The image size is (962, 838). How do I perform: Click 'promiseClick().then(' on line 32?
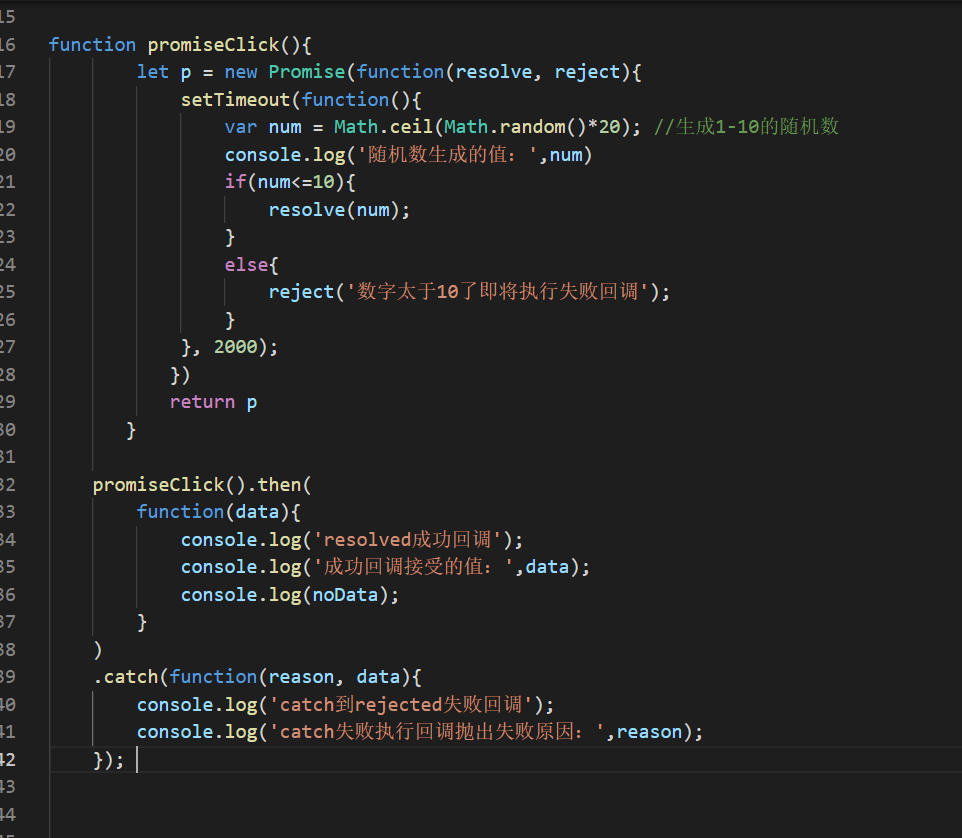[x=202, y=485]
